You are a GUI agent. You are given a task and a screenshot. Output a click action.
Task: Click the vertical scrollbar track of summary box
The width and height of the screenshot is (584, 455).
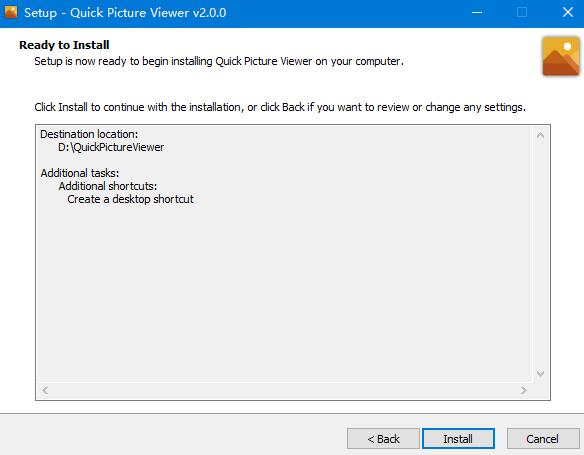point(540,254)
